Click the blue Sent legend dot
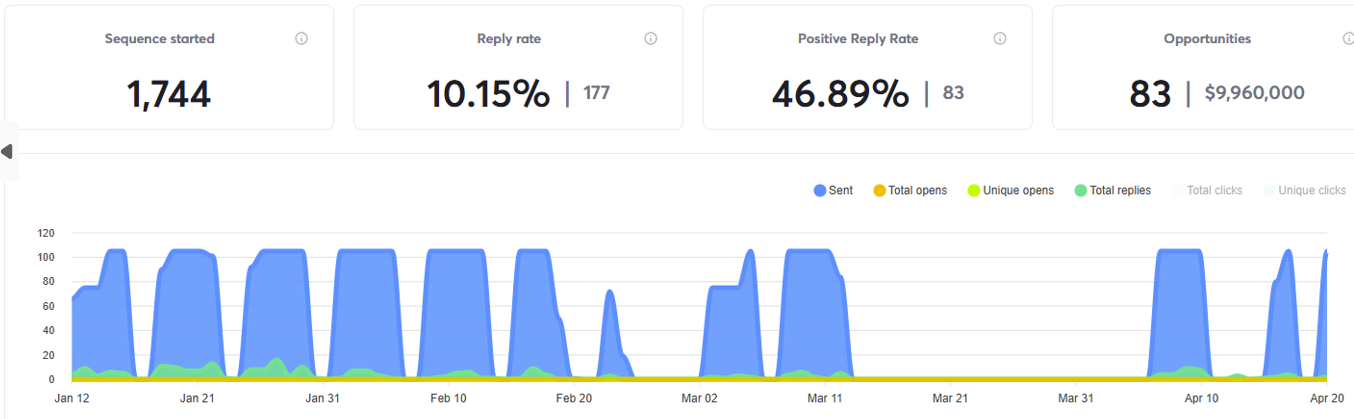The image size is (1354, 419). pyautogui.click(x=820, y=190)
